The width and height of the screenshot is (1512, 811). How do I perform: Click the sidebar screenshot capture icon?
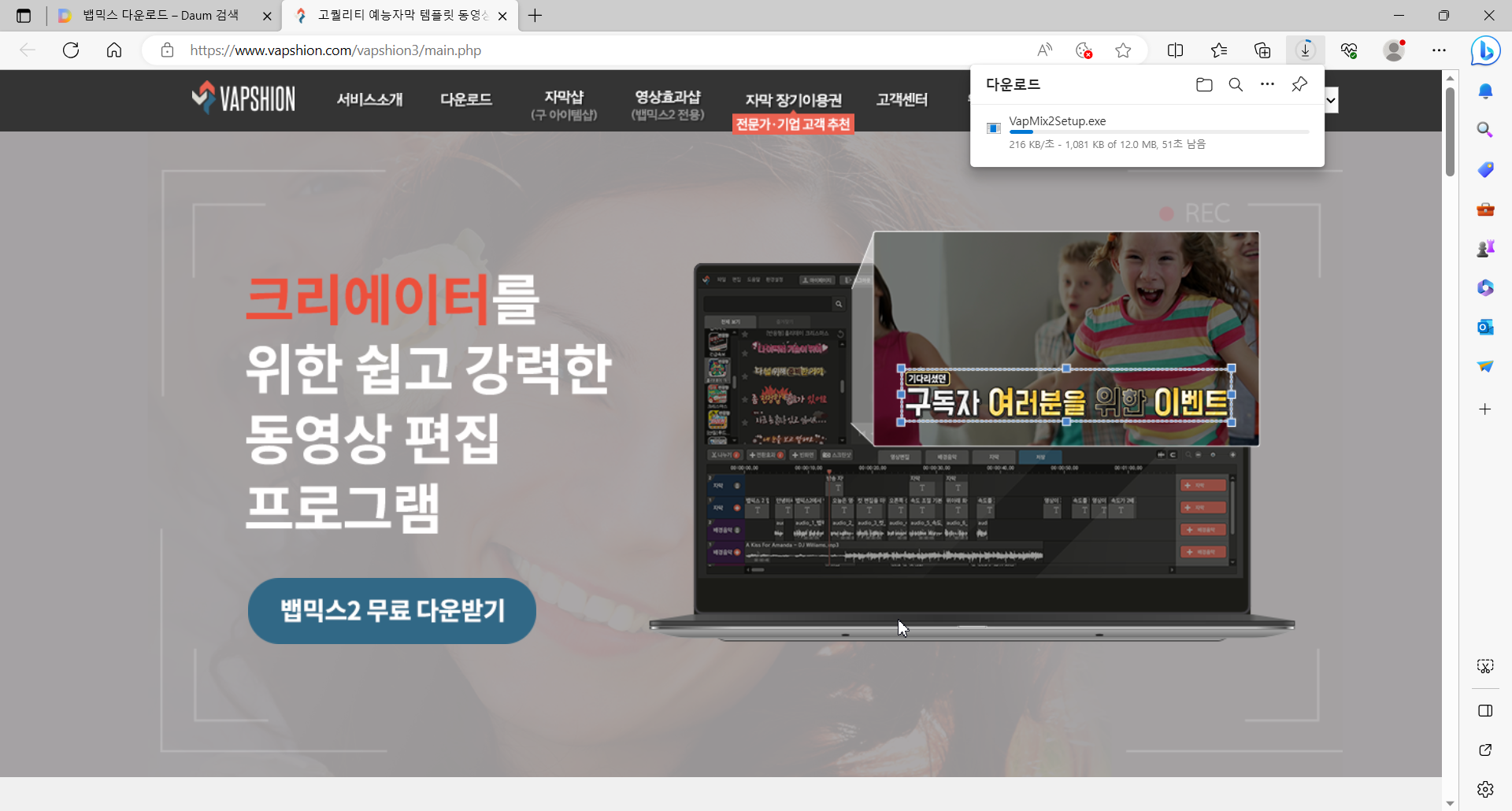click(1485, 667)
